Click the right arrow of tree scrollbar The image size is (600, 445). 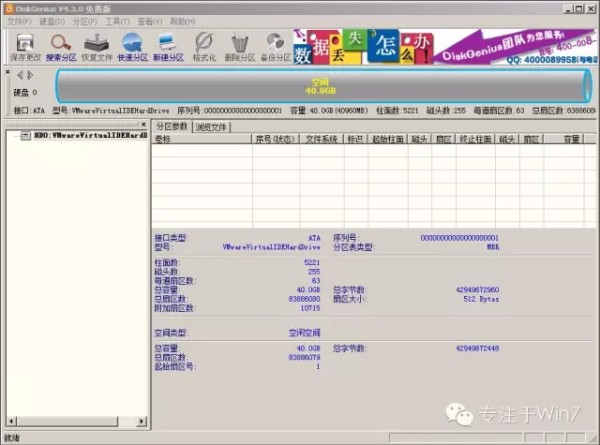tap(142, 421)
